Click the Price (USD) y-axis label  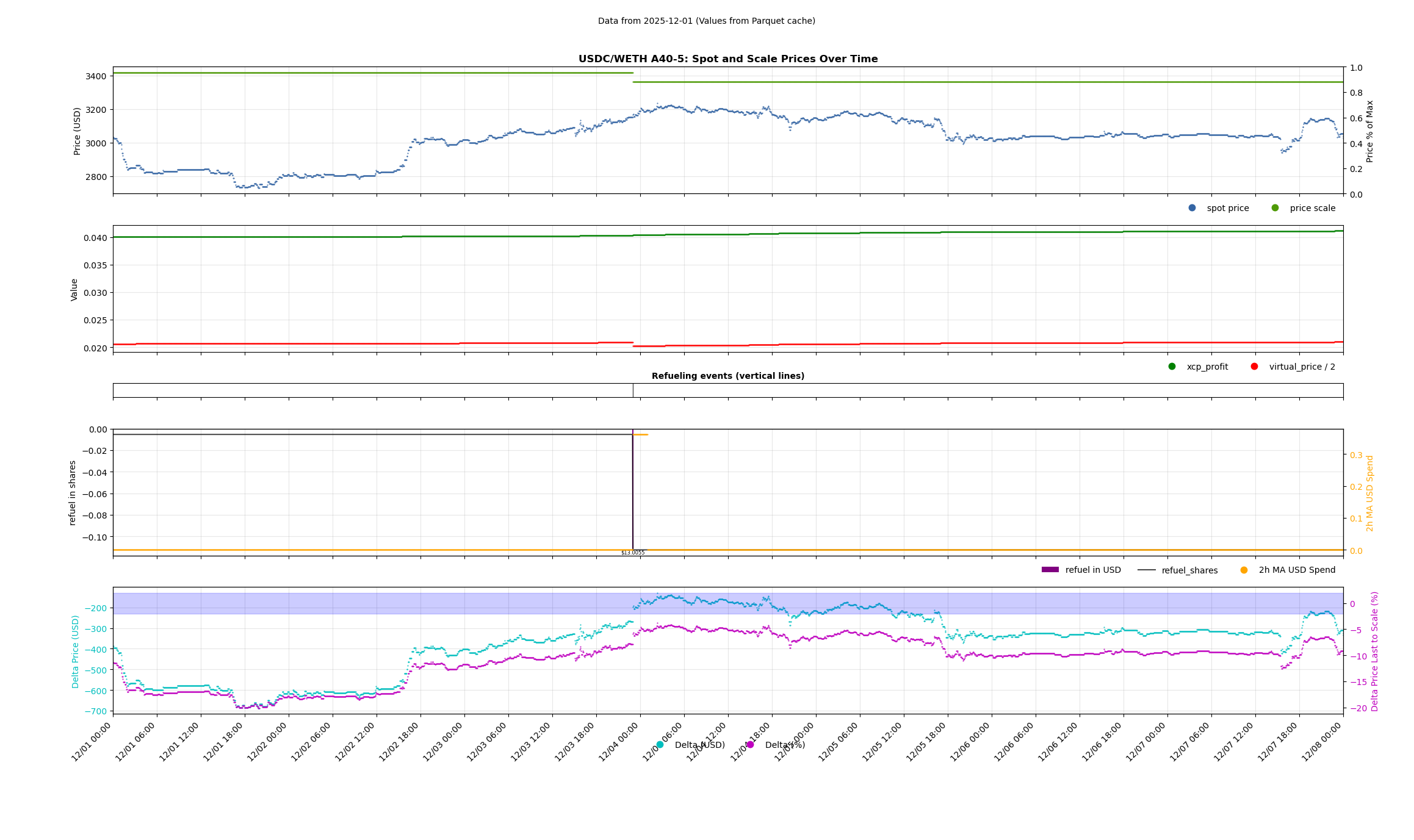77,131
